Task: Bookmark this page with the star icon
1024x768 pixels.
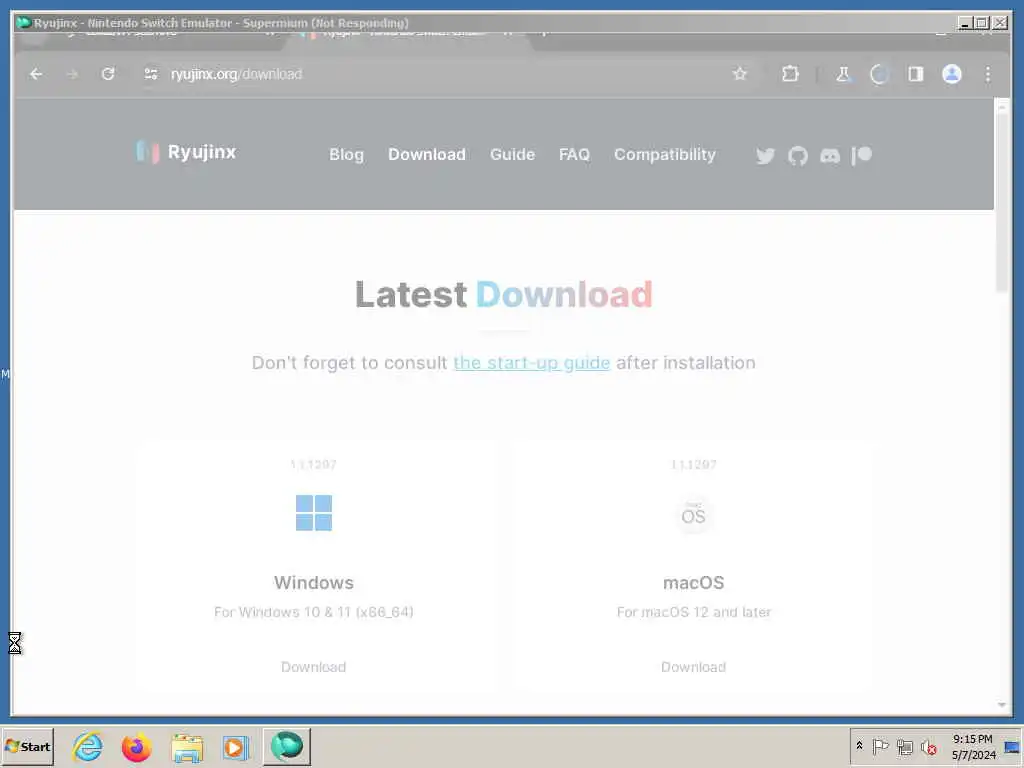Action: 739,74
